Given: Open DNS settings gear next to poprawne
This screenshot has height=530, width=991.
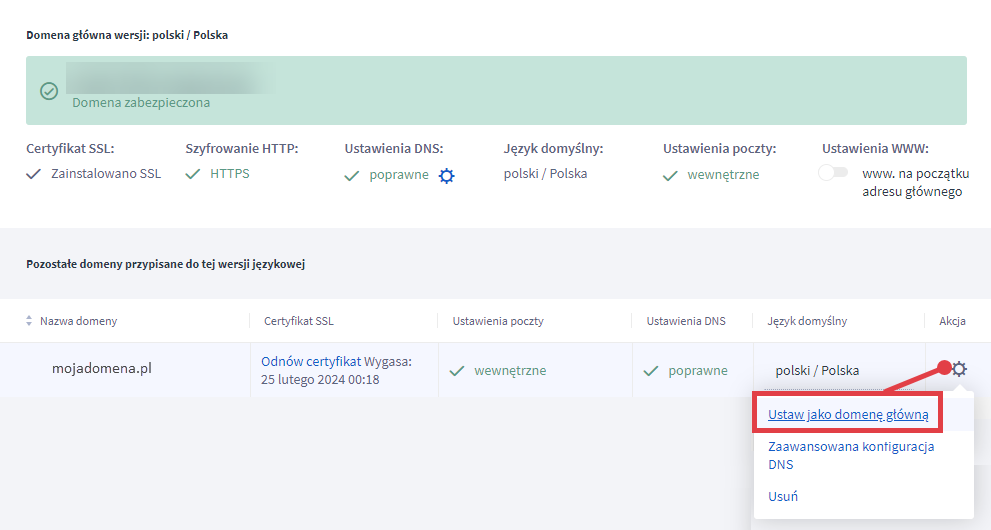Looking at the screenshot, I should pos(446,176).
